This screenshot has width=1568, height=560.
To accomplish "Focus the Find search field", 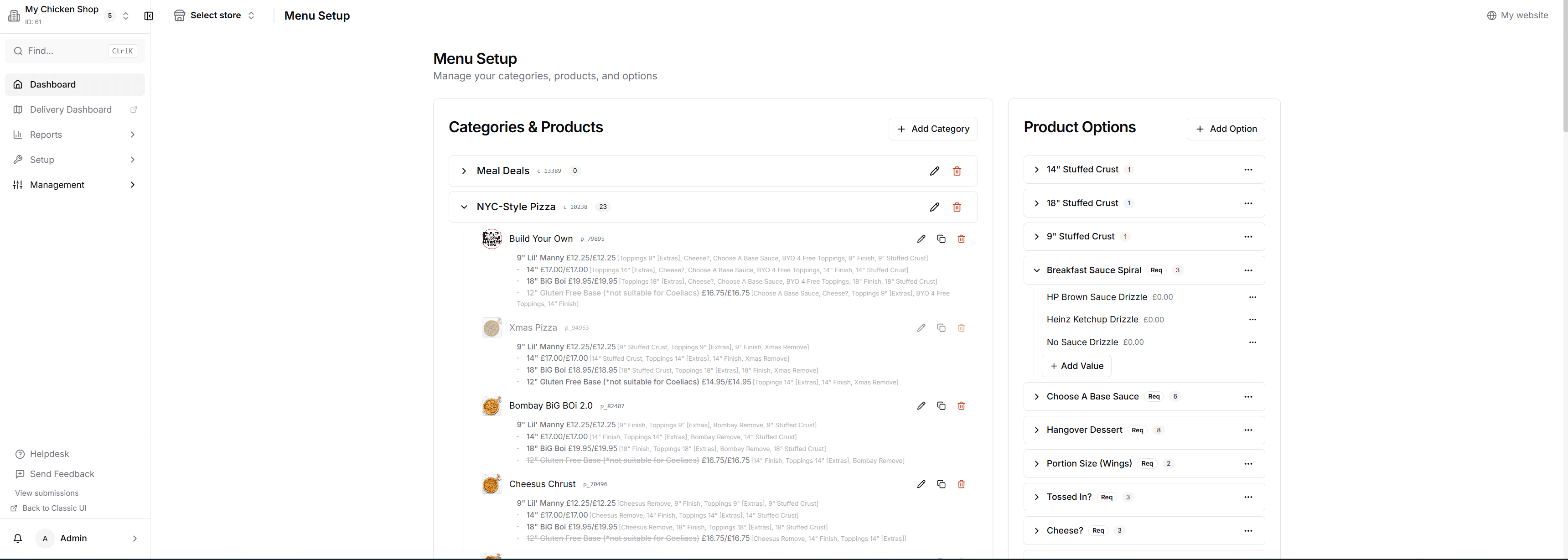I will (x=75, y=51).
